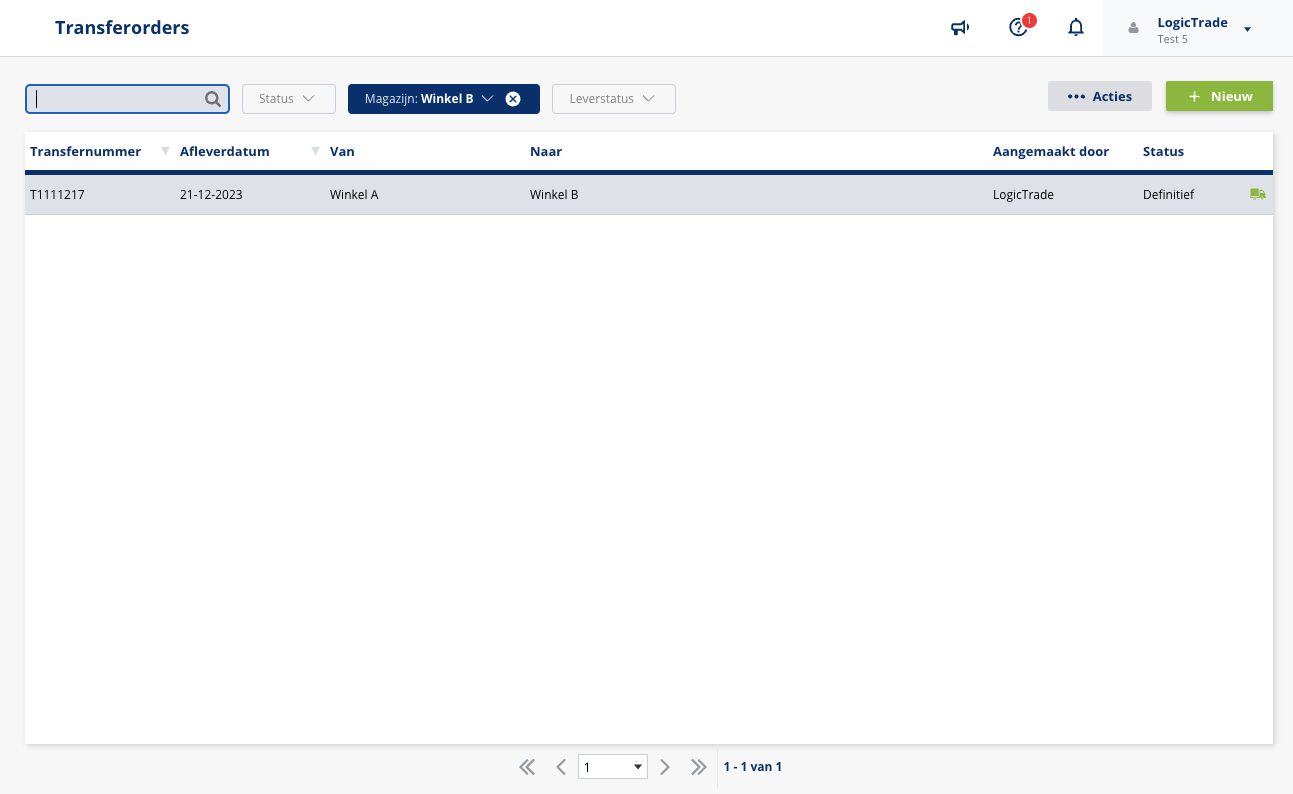Go to the first page
Screen dimensions: 1293x794
tap(527, 767)
